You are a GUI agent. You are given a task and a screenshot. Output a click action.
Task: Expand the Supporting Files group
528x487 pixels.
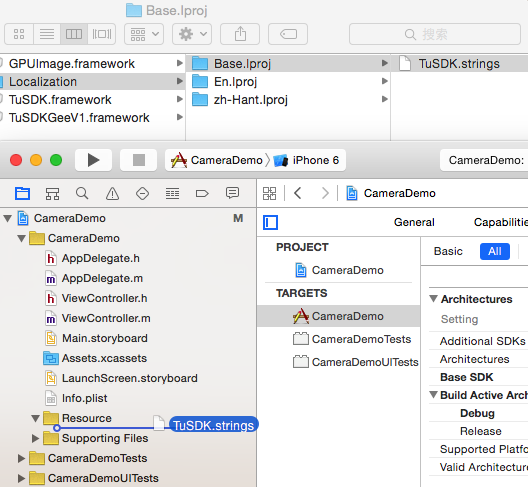pos(35,438)
